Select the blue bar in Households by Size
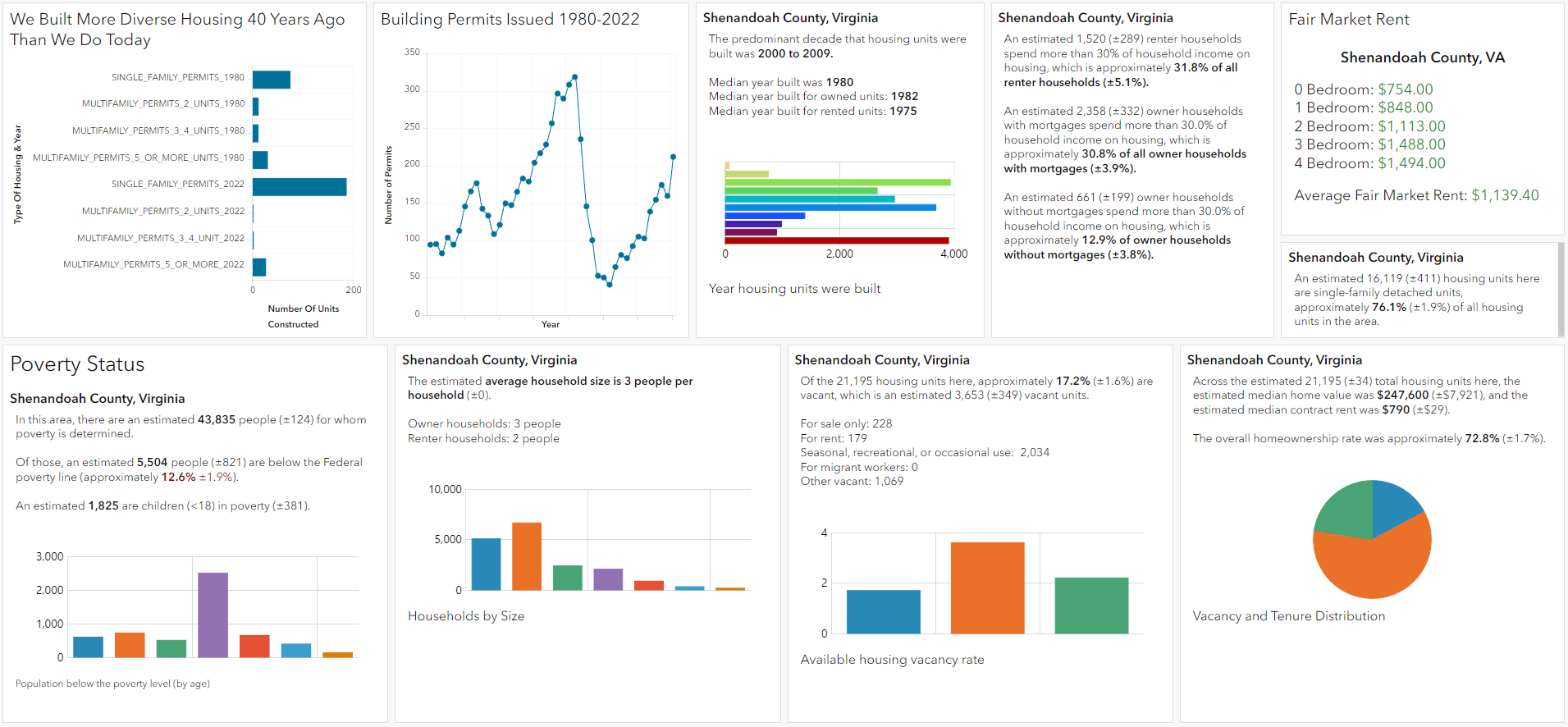The height and width of the screenshot is (727, 1568). pyautogui.click(x=486, y=564)
